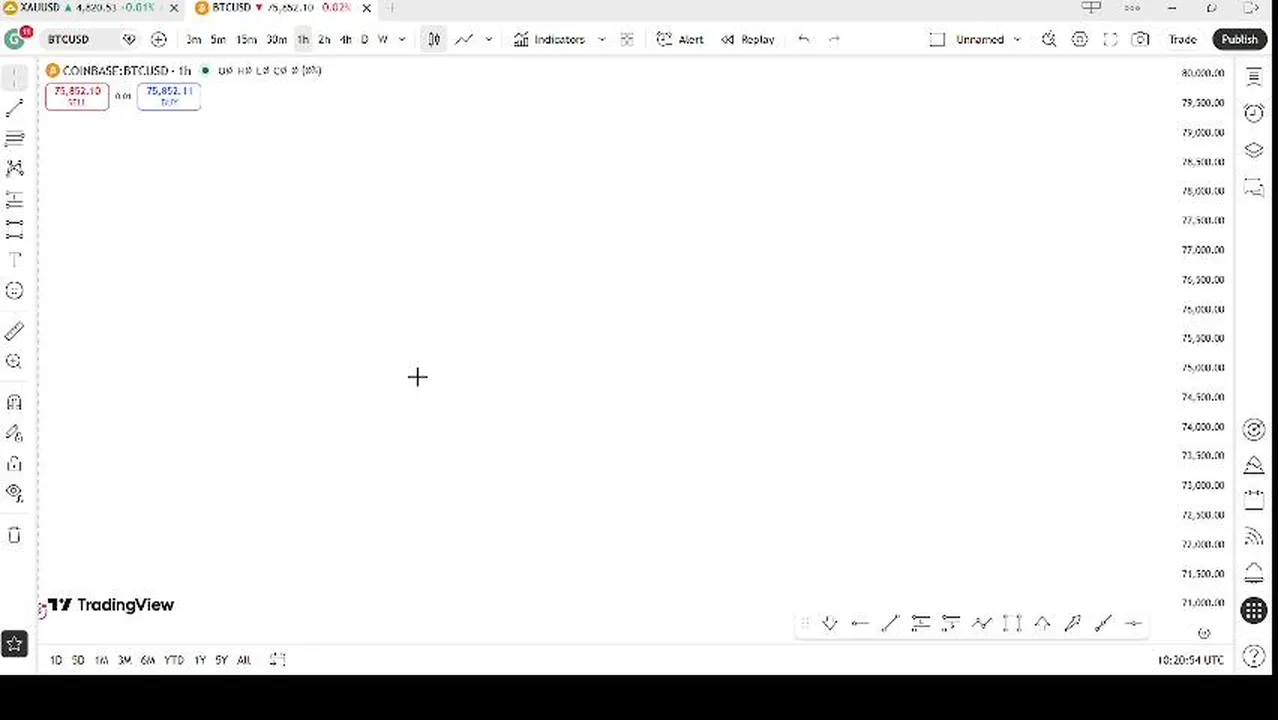
Task: Click the blue Buy price button
Action: click(x=169, y=96)
